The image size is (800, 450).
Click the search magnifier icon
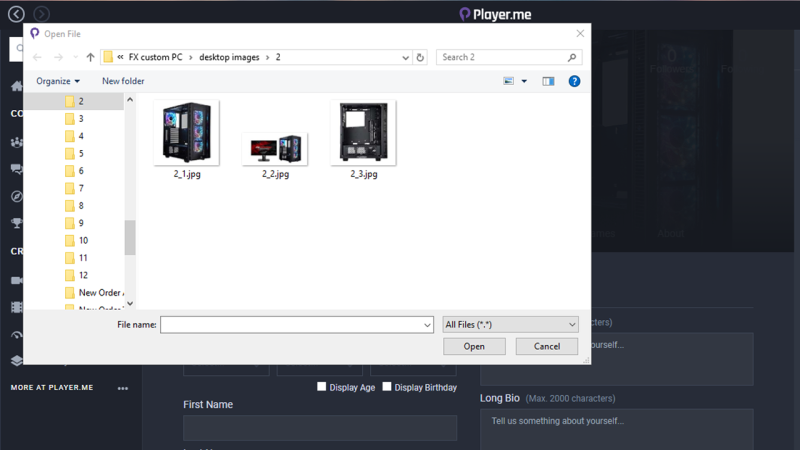572,57
